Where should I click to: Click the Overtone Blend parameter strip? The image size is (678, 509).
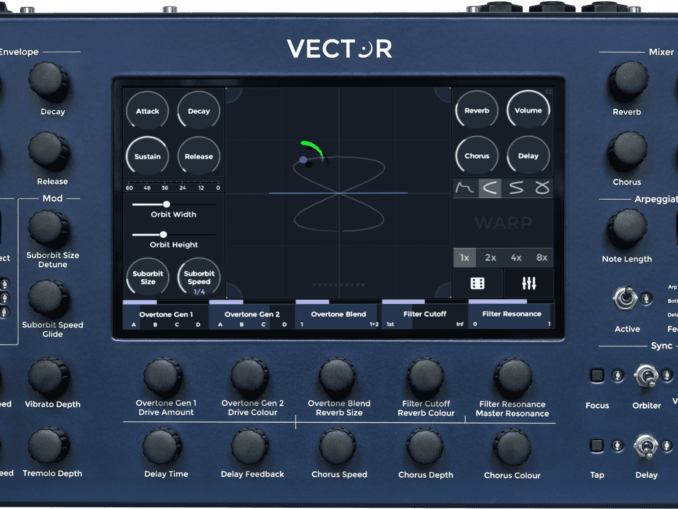(338, 315)
